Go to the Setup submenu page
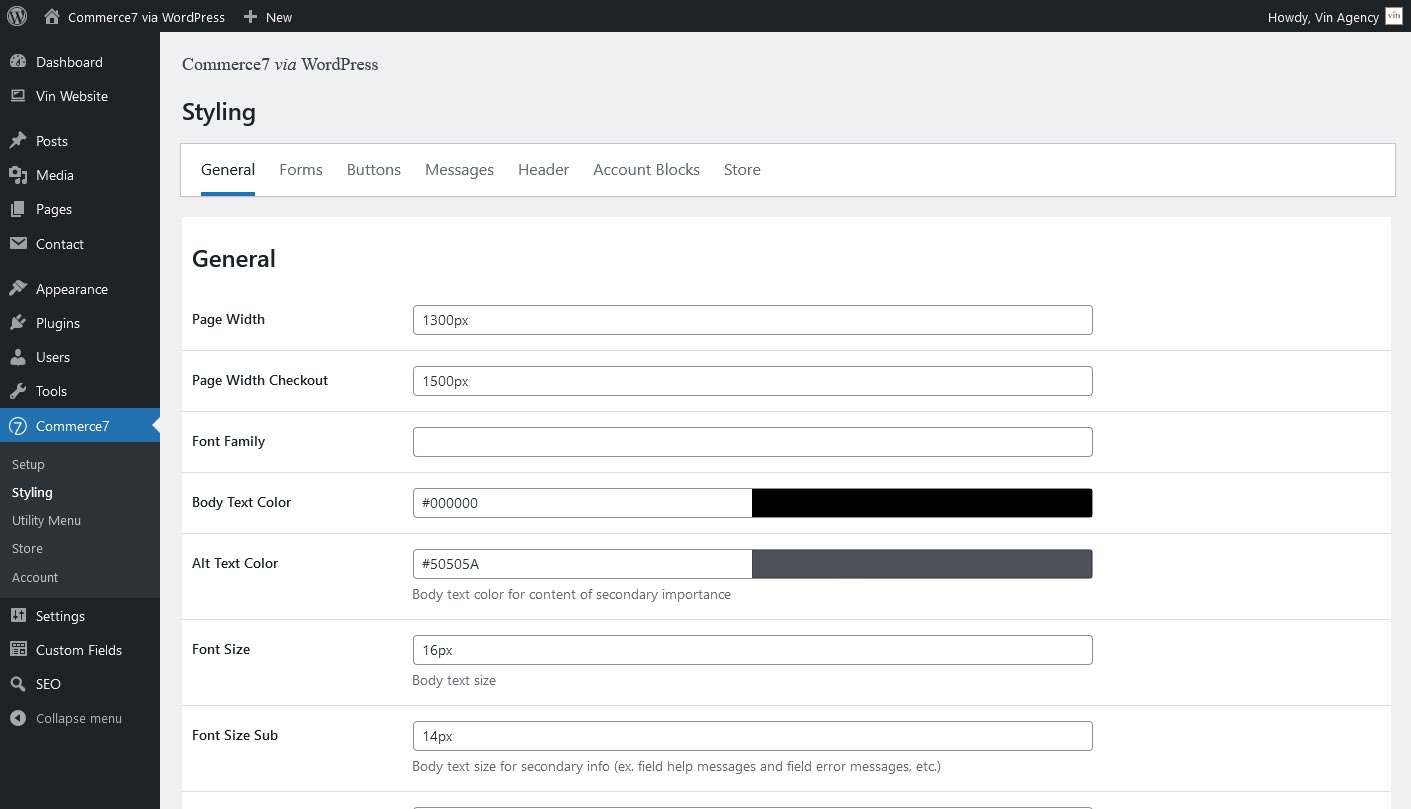The image size is (1411, 809). (x=28, y=464)
